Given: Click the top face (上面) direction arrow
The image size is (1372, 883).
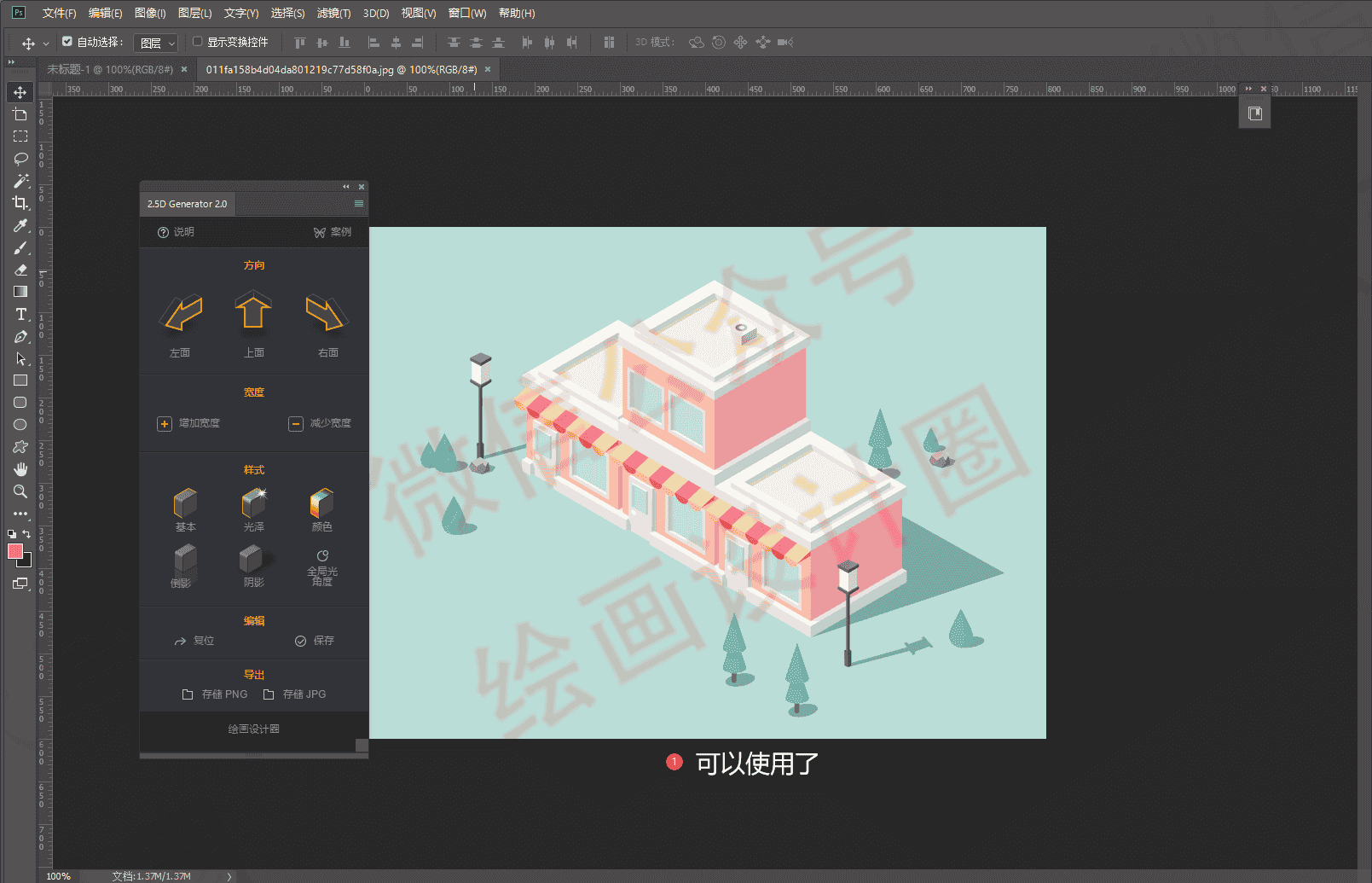Looking at the screenshot, I should (x=253, y=311).
